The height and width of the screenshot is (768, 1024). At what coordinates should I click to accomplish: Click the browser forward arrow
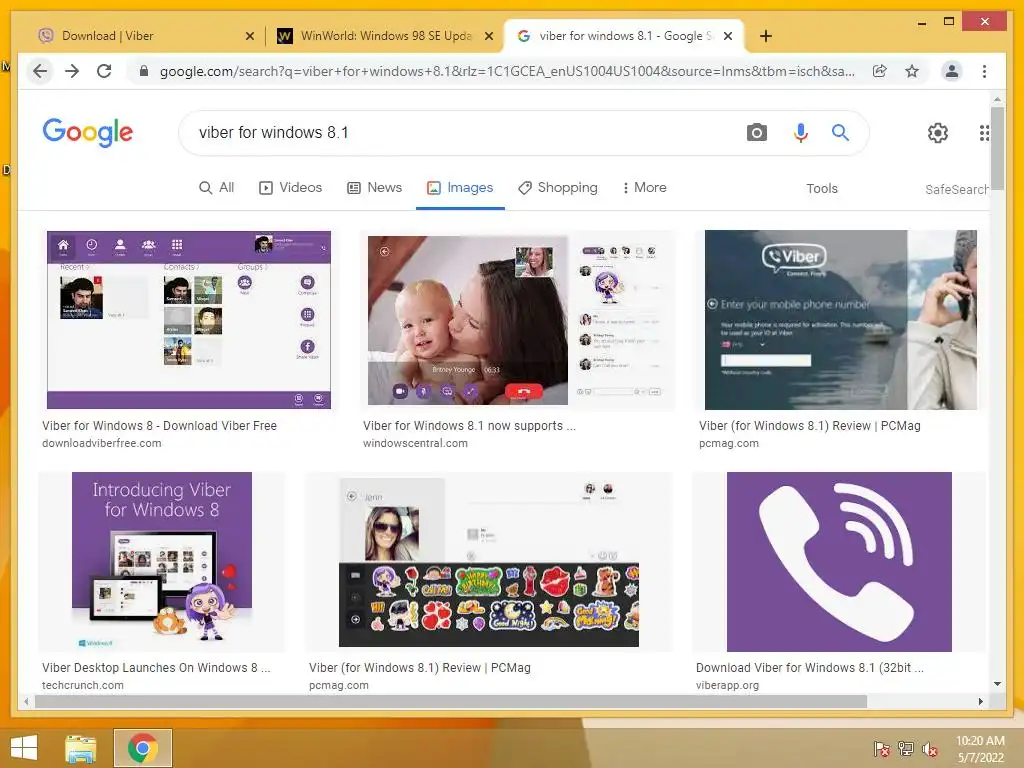coord(72,71)
